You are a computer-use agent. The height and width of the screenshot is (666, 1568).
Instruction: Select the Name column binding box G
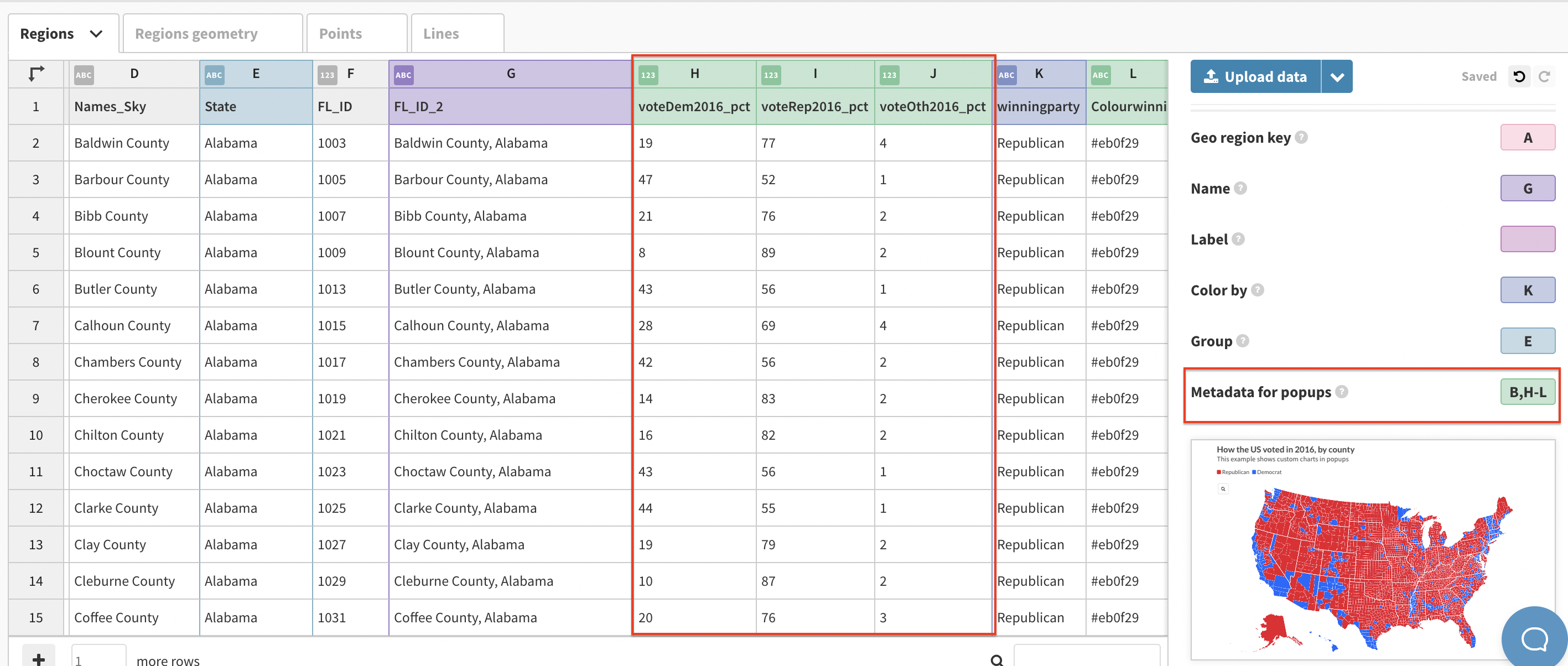1527,189
